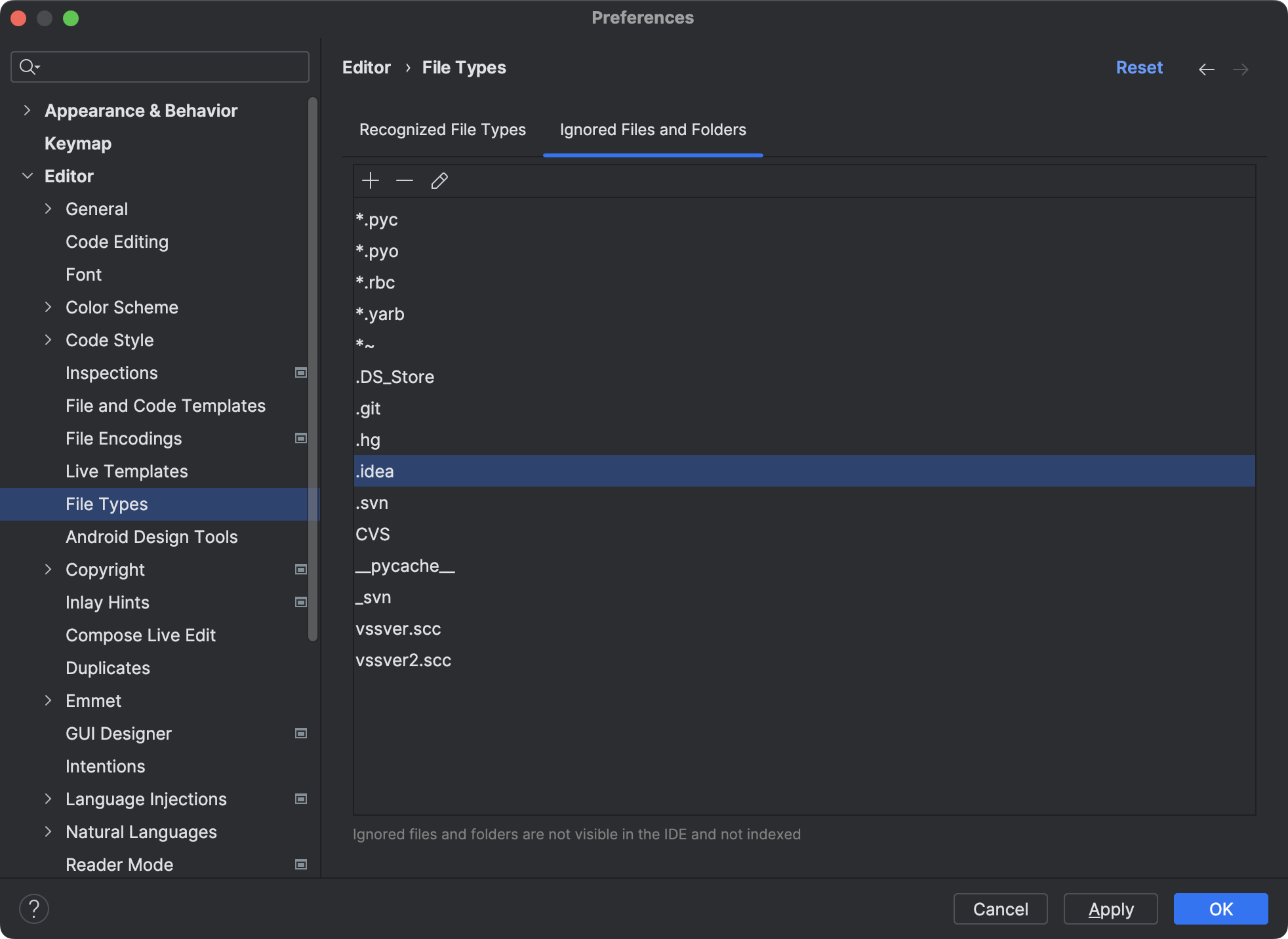Click project-level marker icon beside Inspections
The image size is (1288, 939).
tap(301, 373)
